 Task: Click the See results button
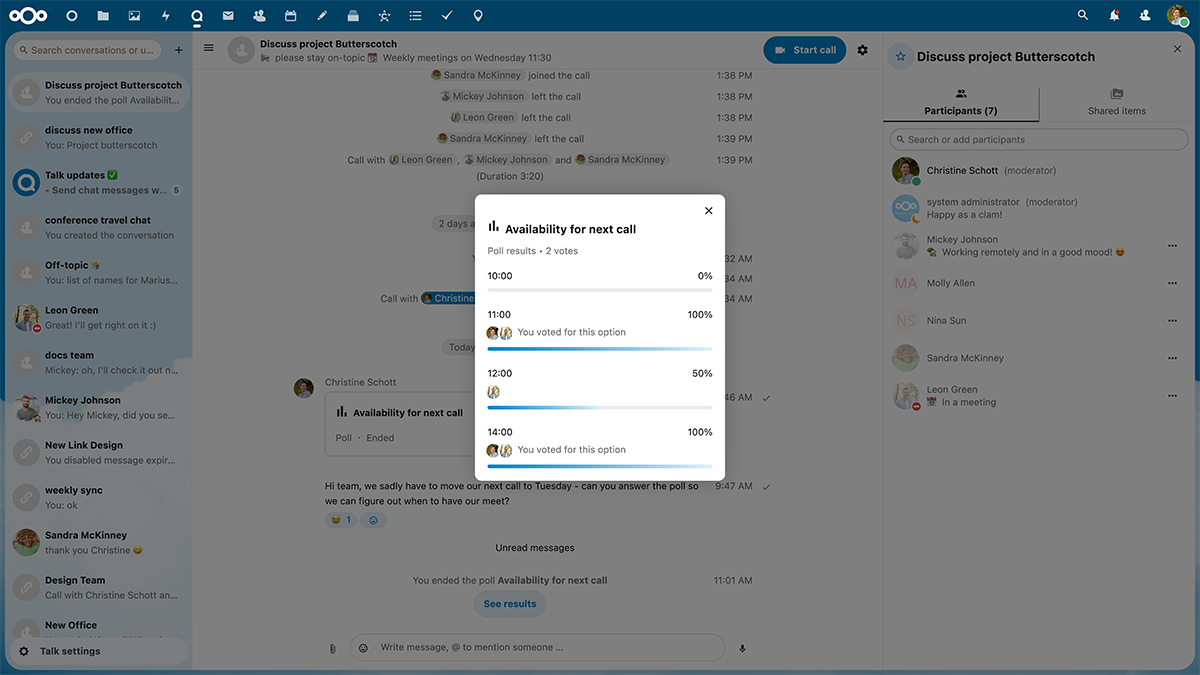point(510,604)
